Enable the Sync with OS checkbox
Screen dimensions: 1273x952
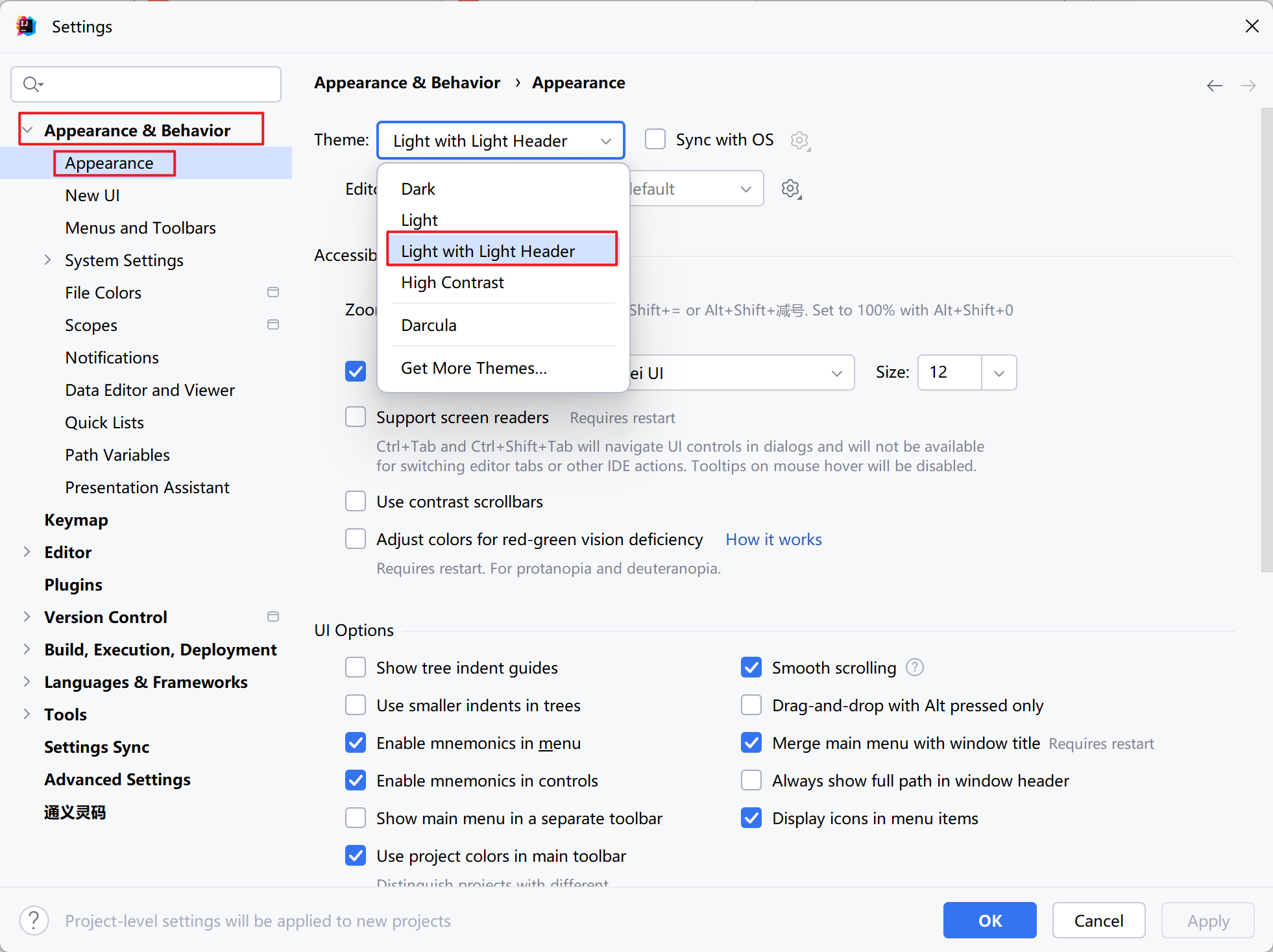655,140
